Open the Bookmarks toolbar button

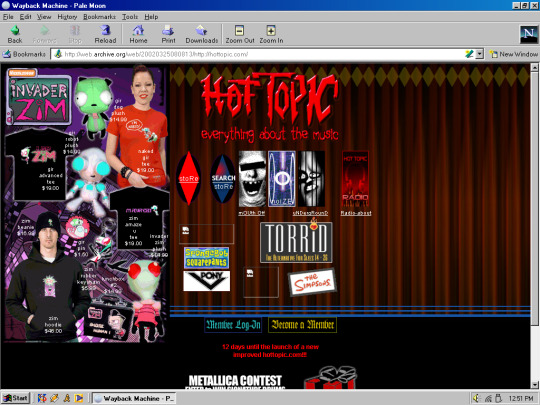[24, 54]
